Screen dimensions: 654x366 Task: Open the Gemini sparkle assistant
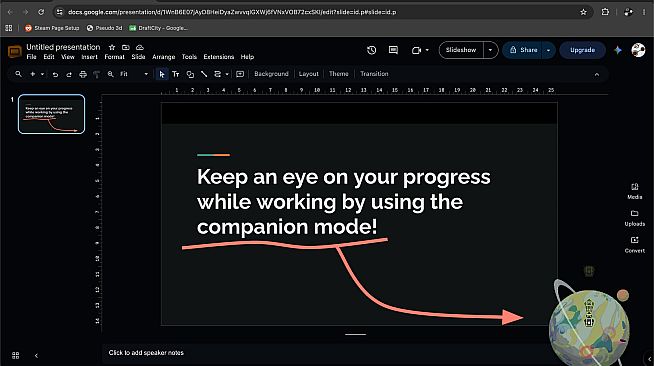618,50
